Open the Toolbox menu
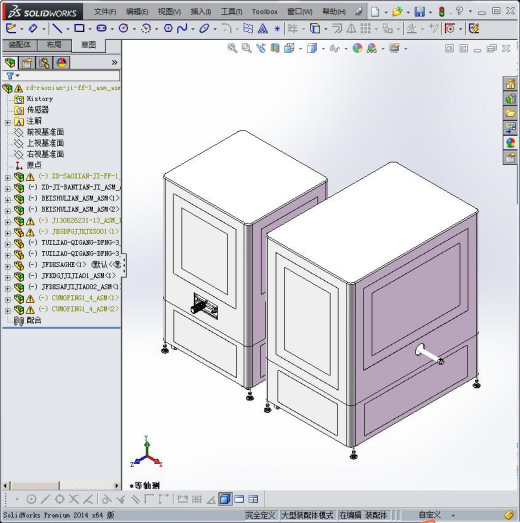 click(265, 12)
